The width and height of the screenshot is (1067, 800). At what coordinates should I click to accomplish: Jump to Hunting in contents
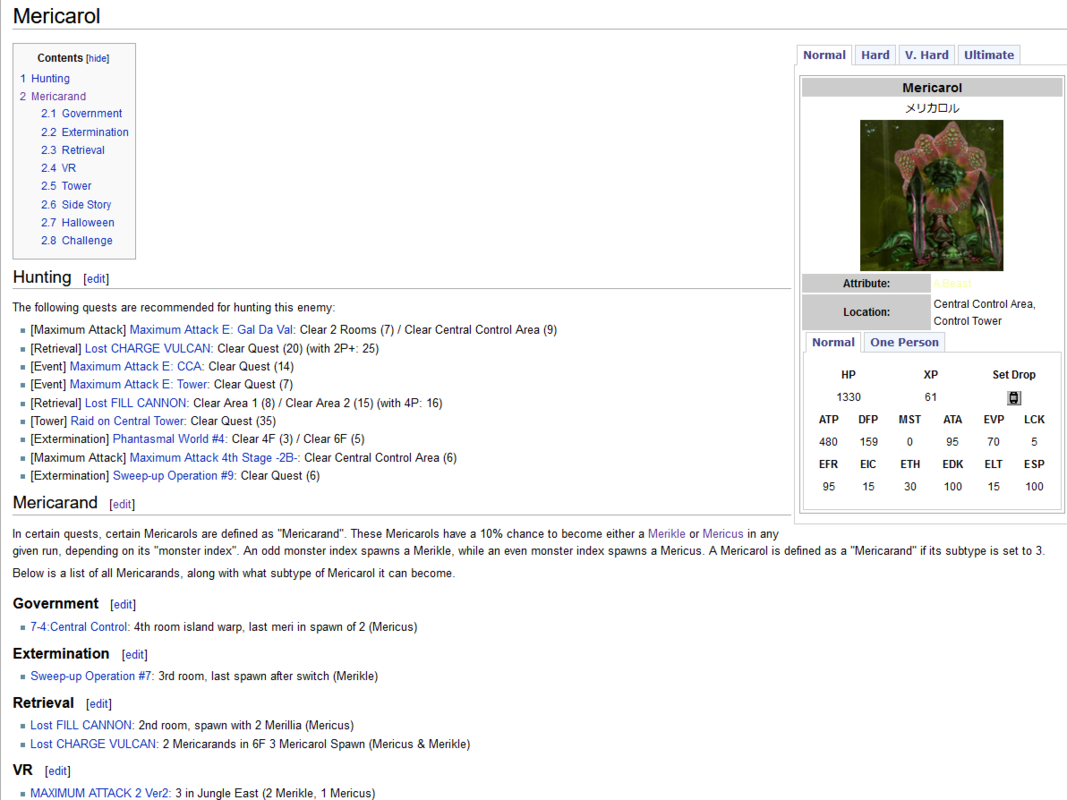tap(45, 78)
